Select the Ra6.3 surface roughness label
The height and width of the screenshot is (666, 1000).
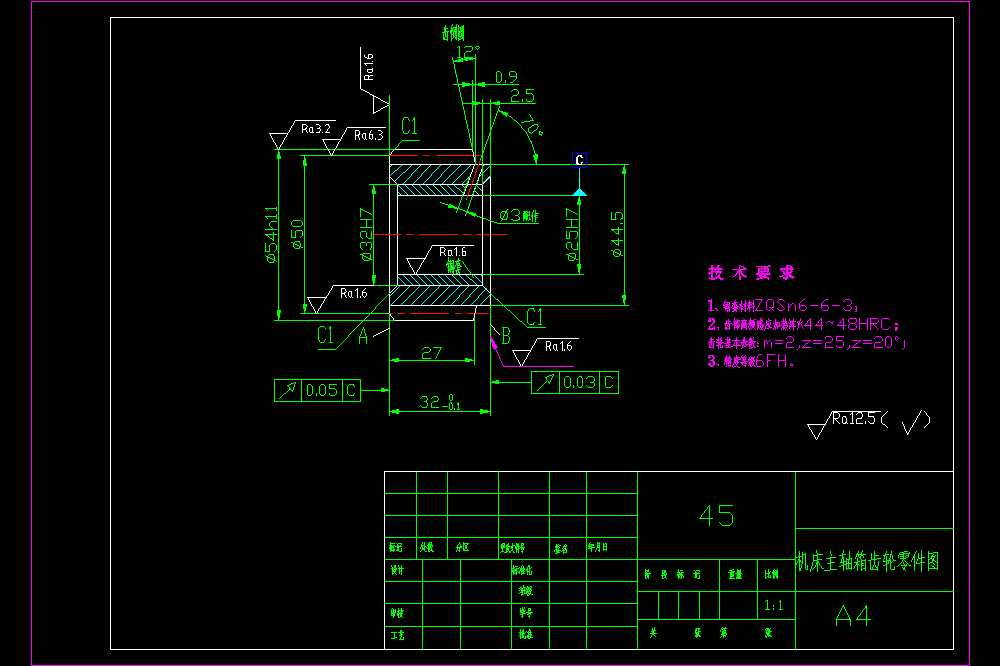(x=369, y=135)
